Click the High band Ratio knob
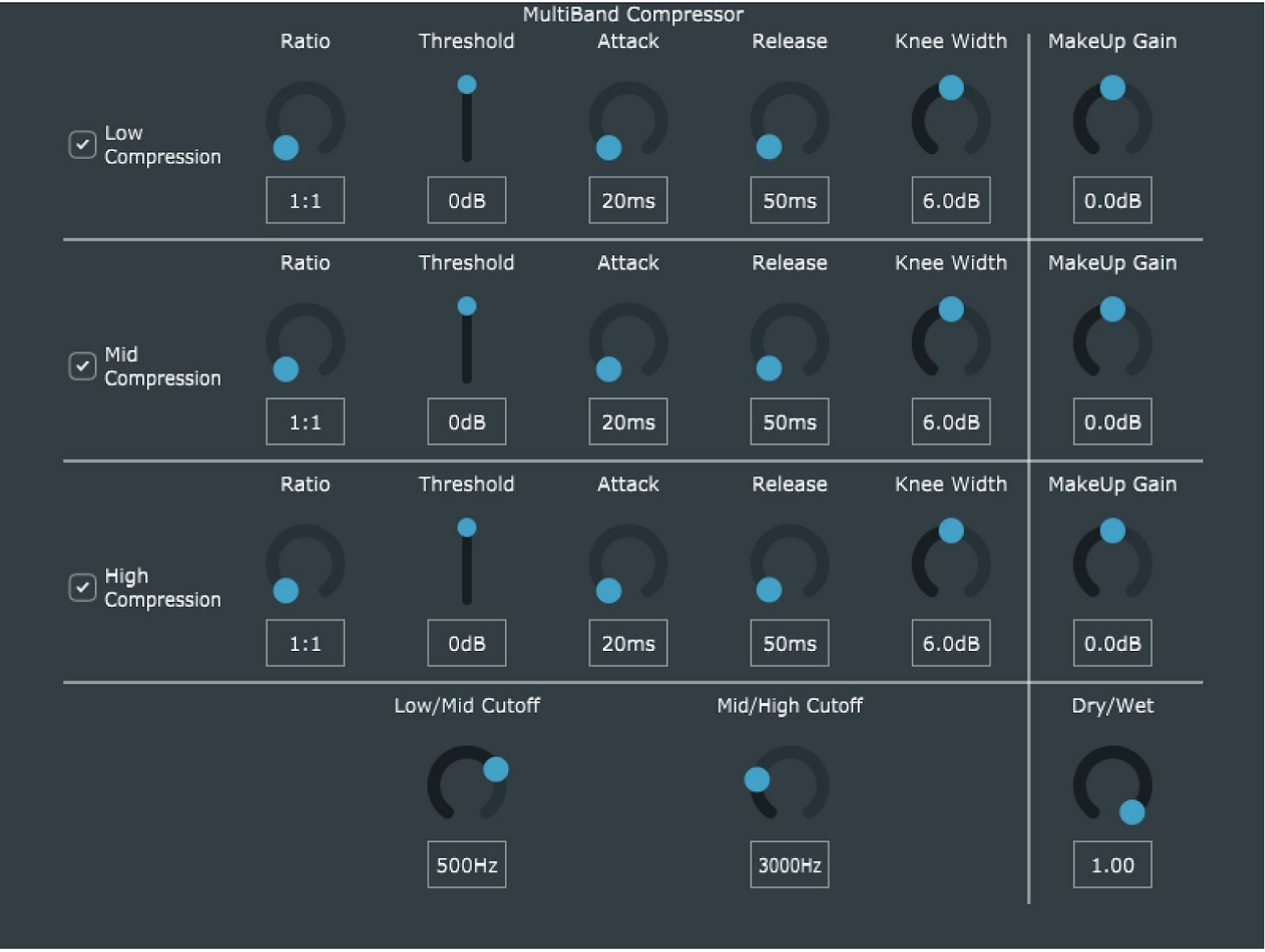 (x=305, y=563)
